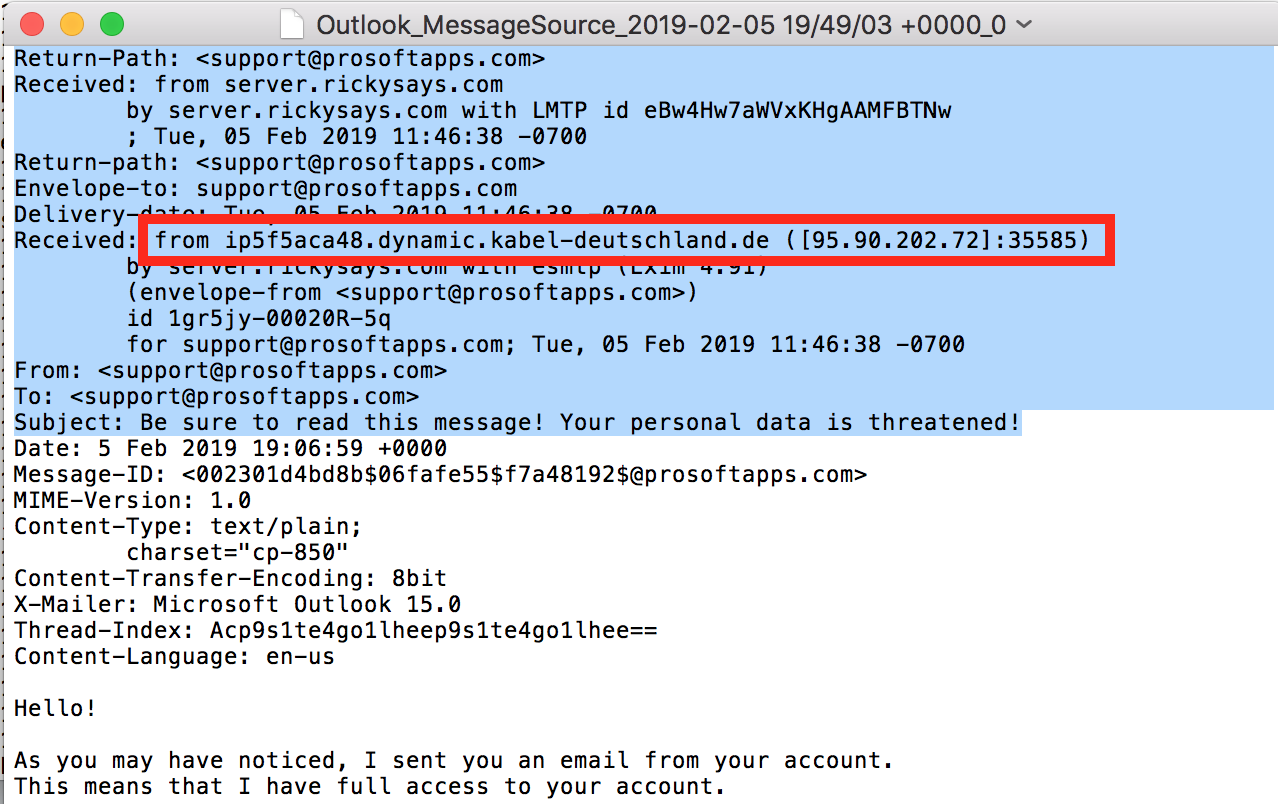
Task: Open the title bar dropdown chevron
Action: [1023, 24]
